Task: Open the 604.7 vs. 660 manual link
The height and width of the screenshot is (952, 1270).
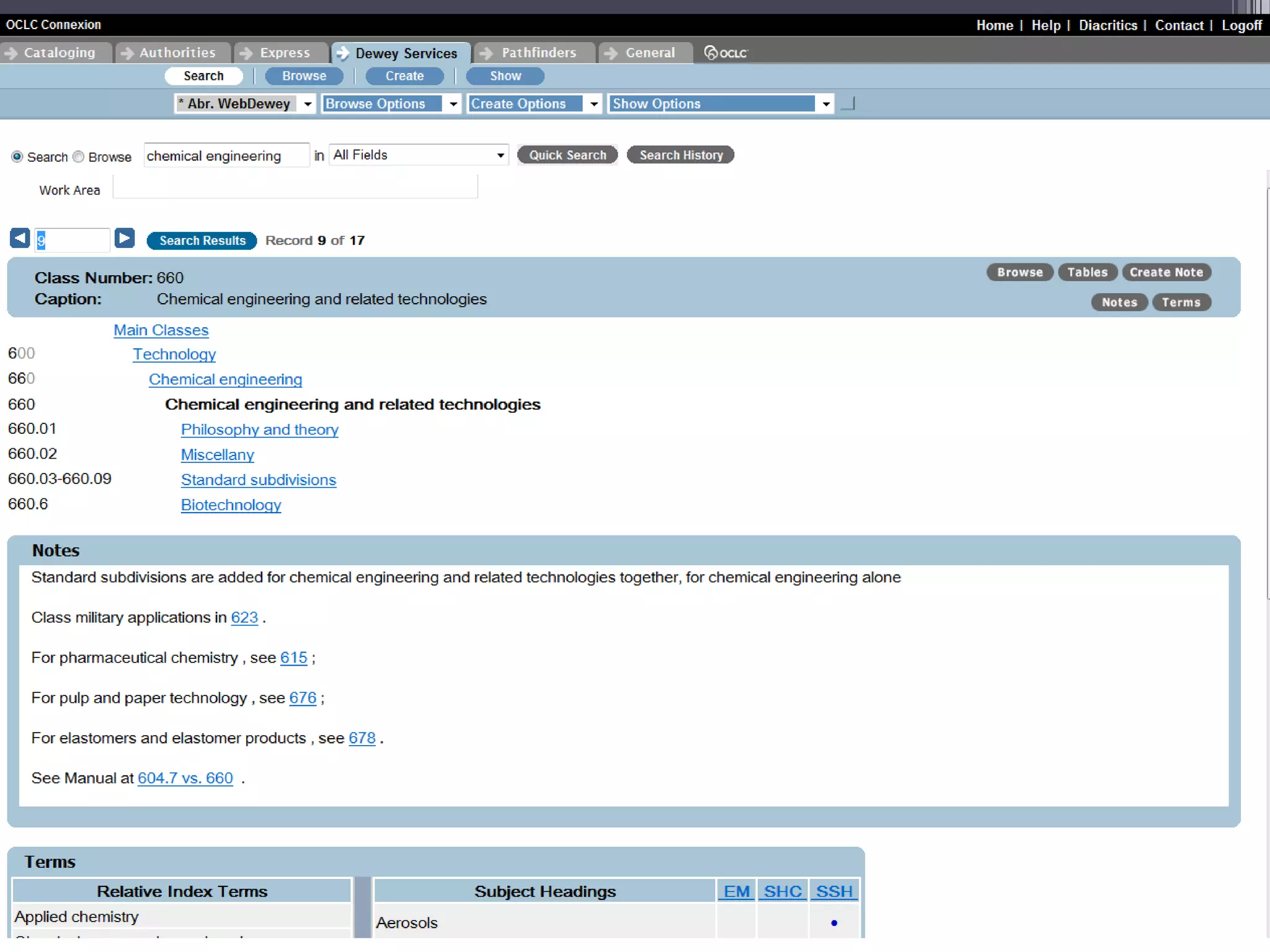Action: pyautogui.click(x=185, y=778)
